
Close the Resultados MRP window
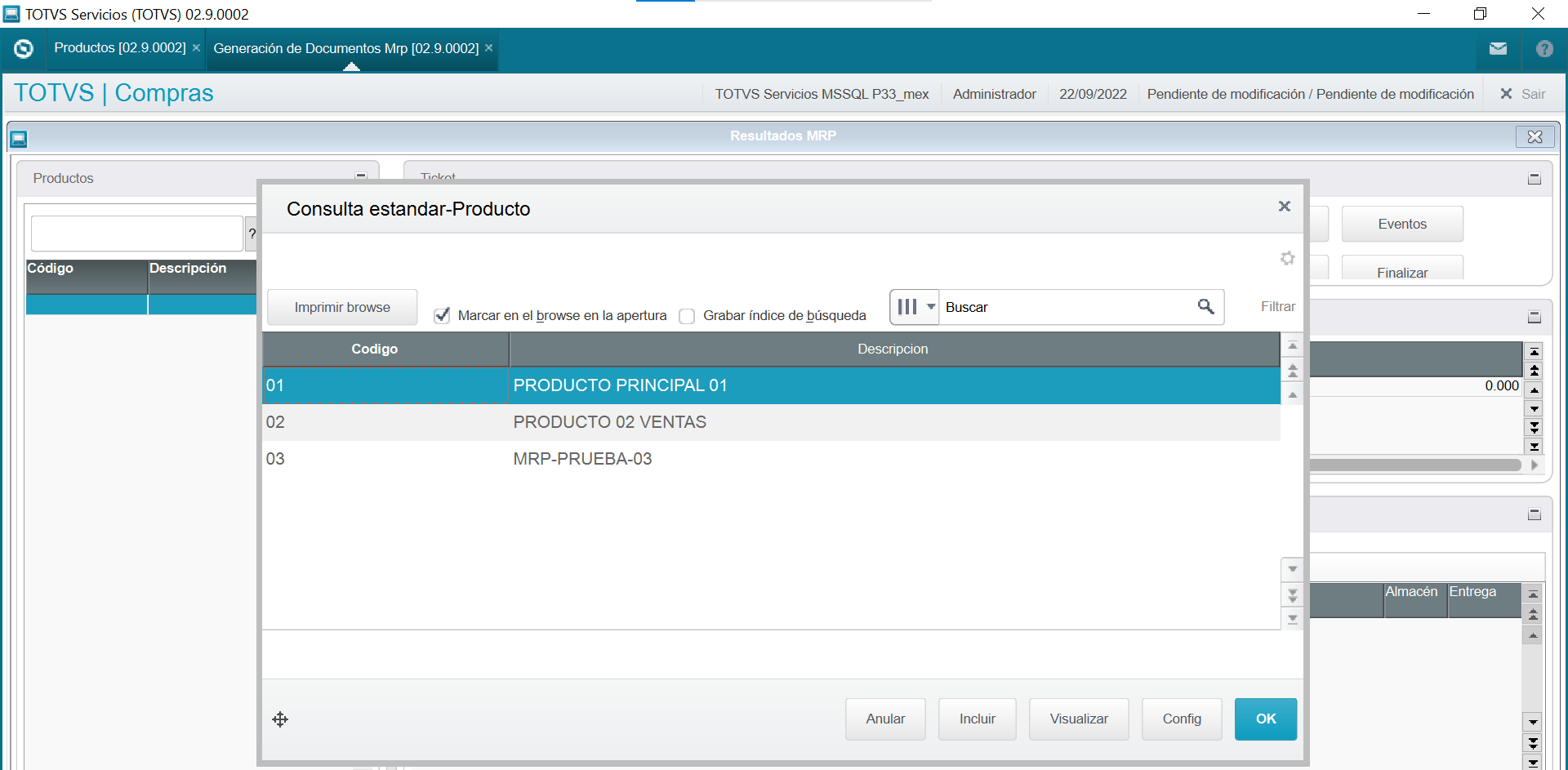point(1535,136)
